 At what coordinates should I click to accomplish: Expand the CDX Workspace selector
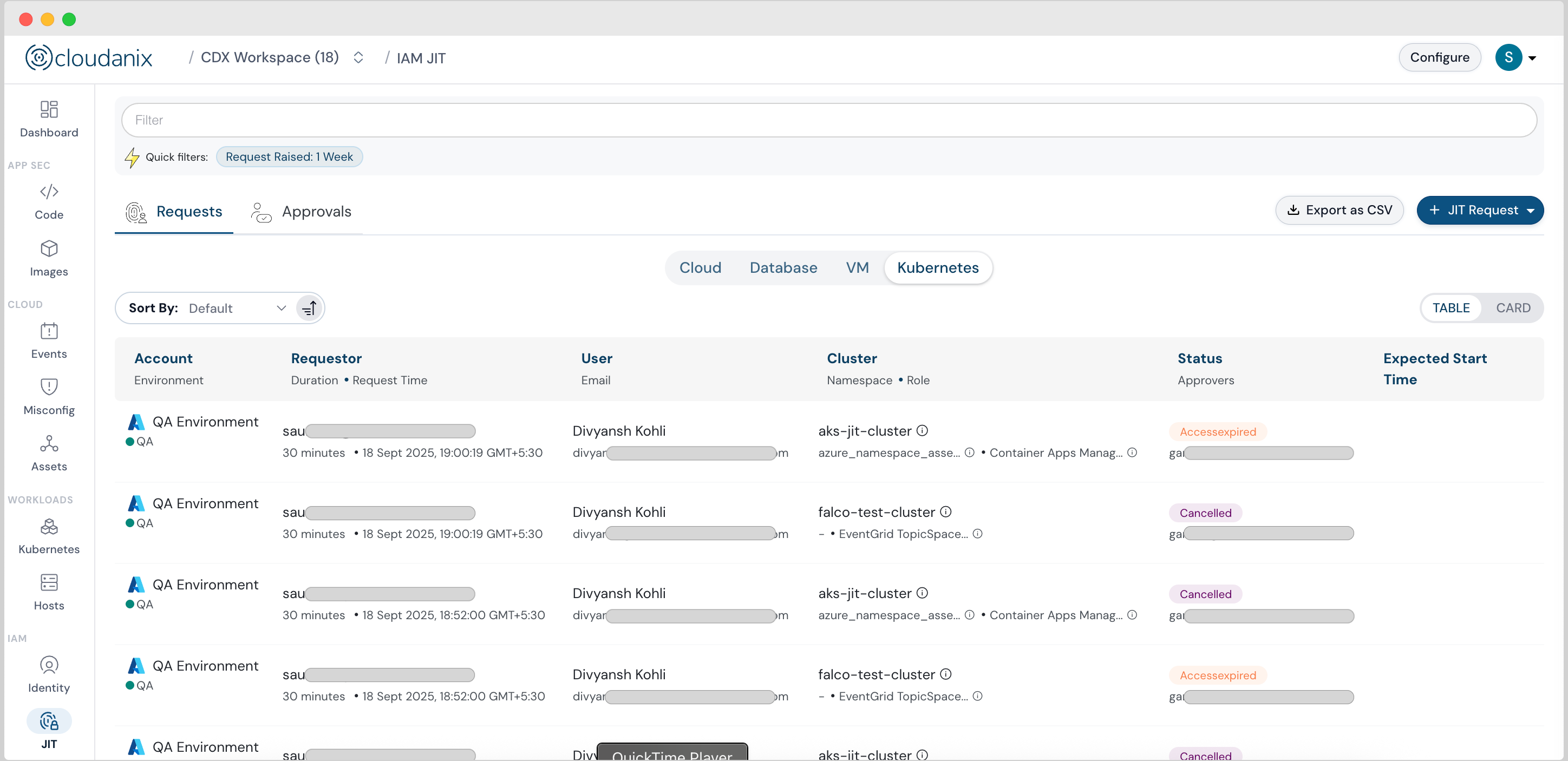(358, 57)
